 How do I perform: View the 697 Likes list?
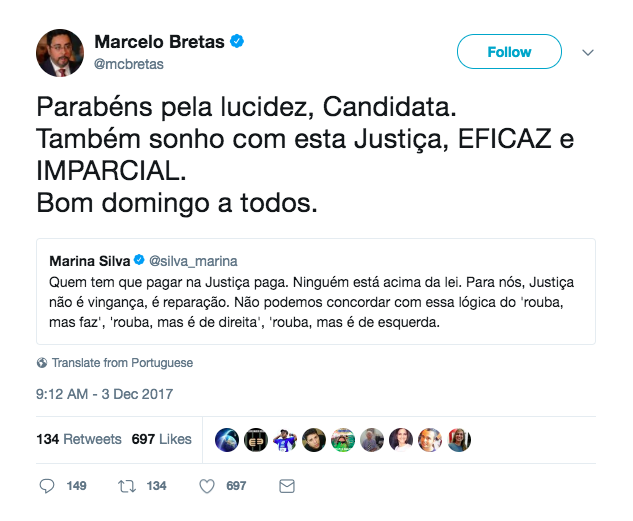click(x=161, y=439)
